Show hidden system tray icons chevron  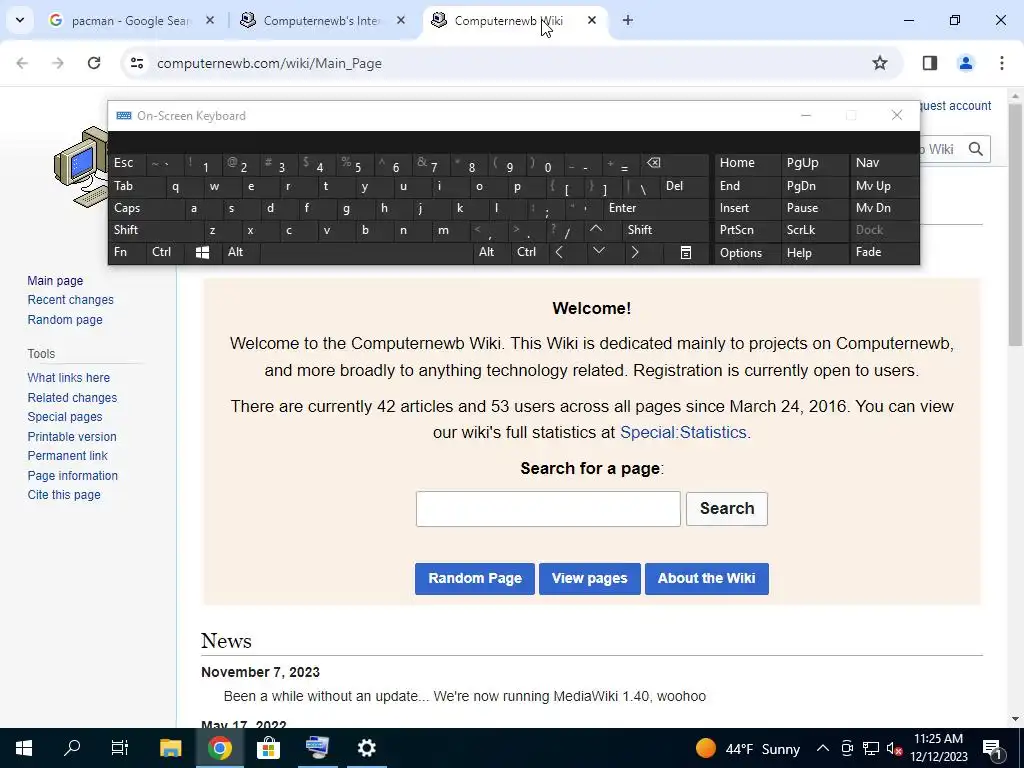click(823, 748)
